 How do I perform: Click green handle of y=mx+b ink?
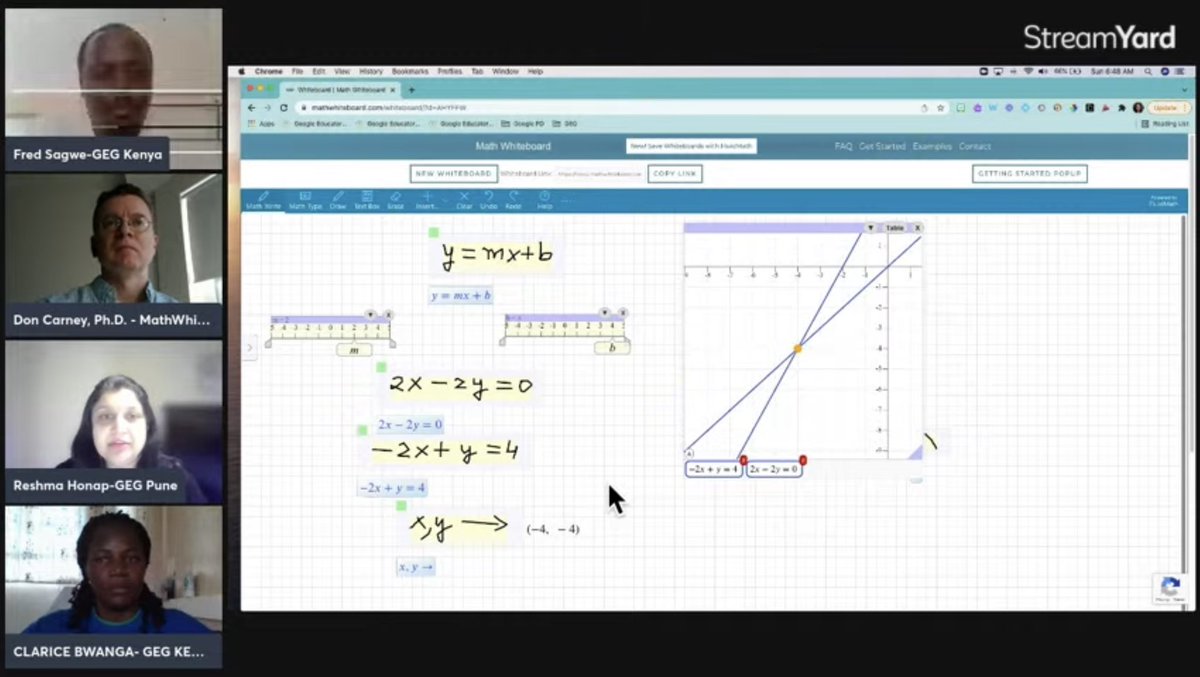434,232
